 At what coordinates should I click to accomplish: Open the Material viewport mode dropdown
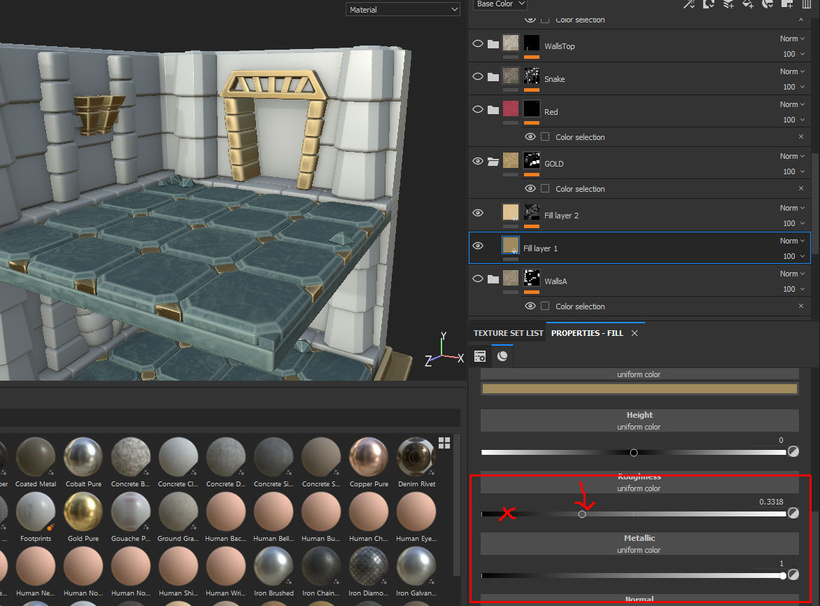[x=402, y=10]
